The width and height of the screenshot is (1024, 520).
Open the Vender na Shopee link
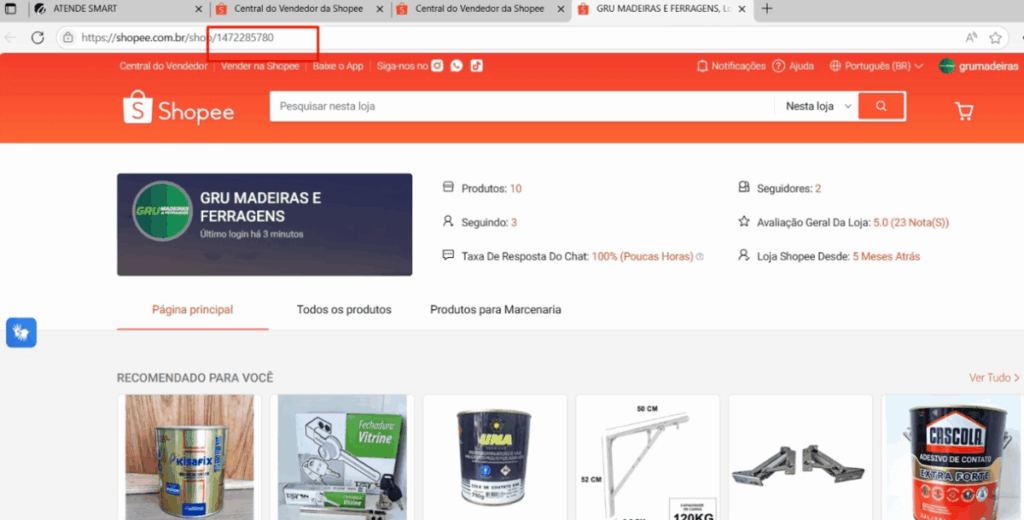click(x=260, y=66)
